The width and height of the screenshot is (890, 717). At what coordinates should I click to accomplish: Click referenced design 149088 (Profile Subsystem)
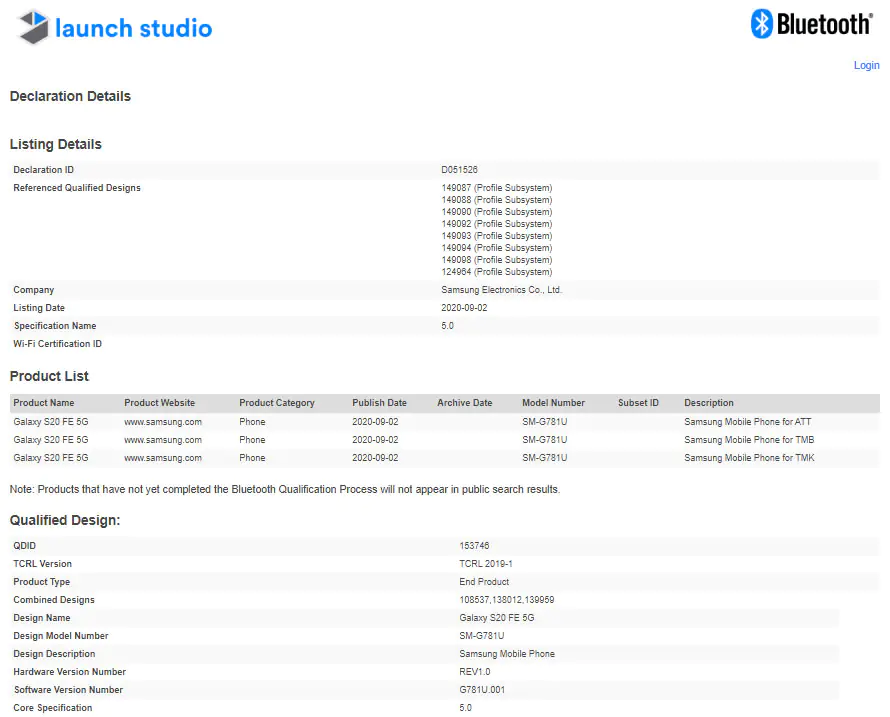coord(497,200)
